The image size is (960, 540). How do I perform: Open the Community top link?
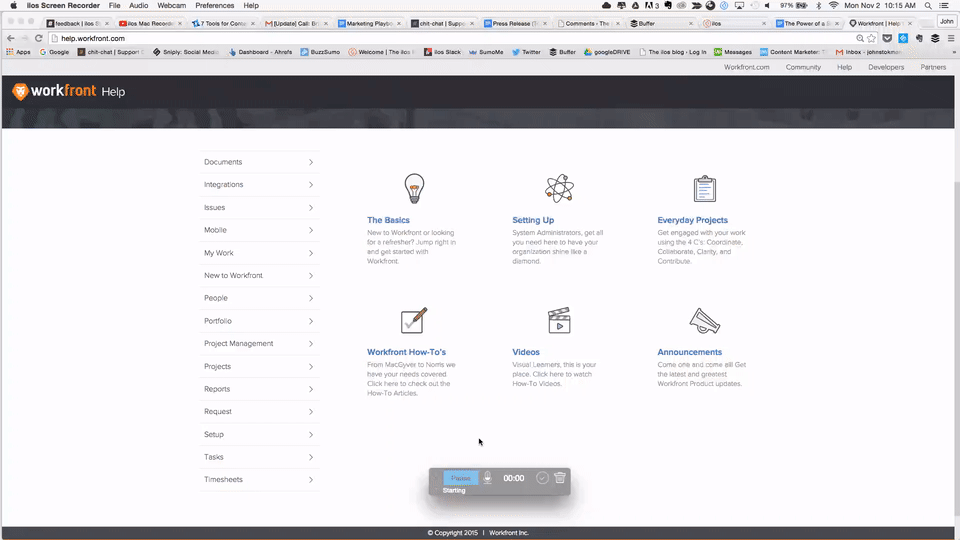(803, 67)
